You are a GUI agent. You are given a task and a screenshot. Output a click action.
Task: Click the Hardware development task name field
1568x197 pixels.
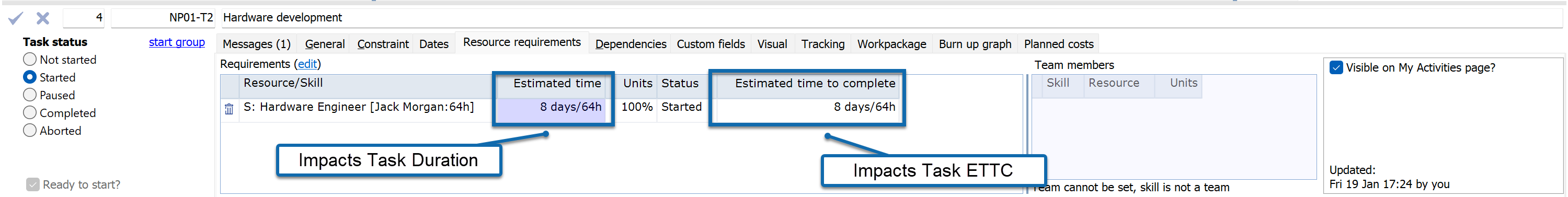coord(891,18)
